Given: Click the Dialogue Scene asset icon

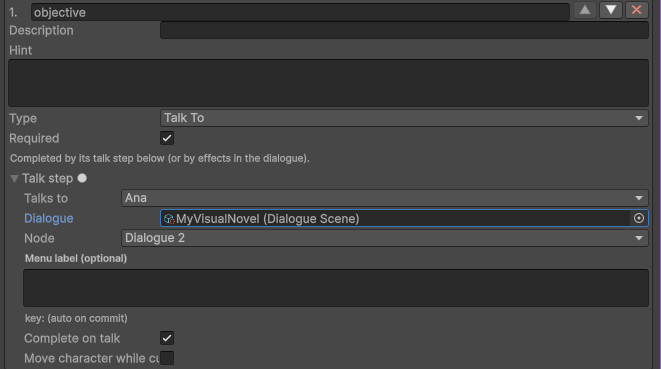Looking at the screenshot, I should click(169, 218).
